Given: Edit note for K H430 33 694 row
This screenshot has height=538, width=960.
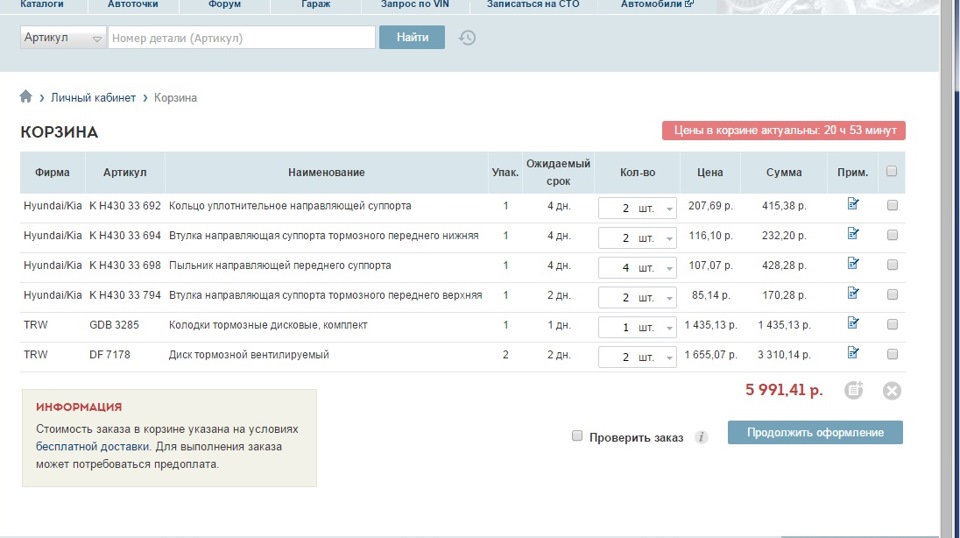Looking at the screenshot, I should (853, 234).
